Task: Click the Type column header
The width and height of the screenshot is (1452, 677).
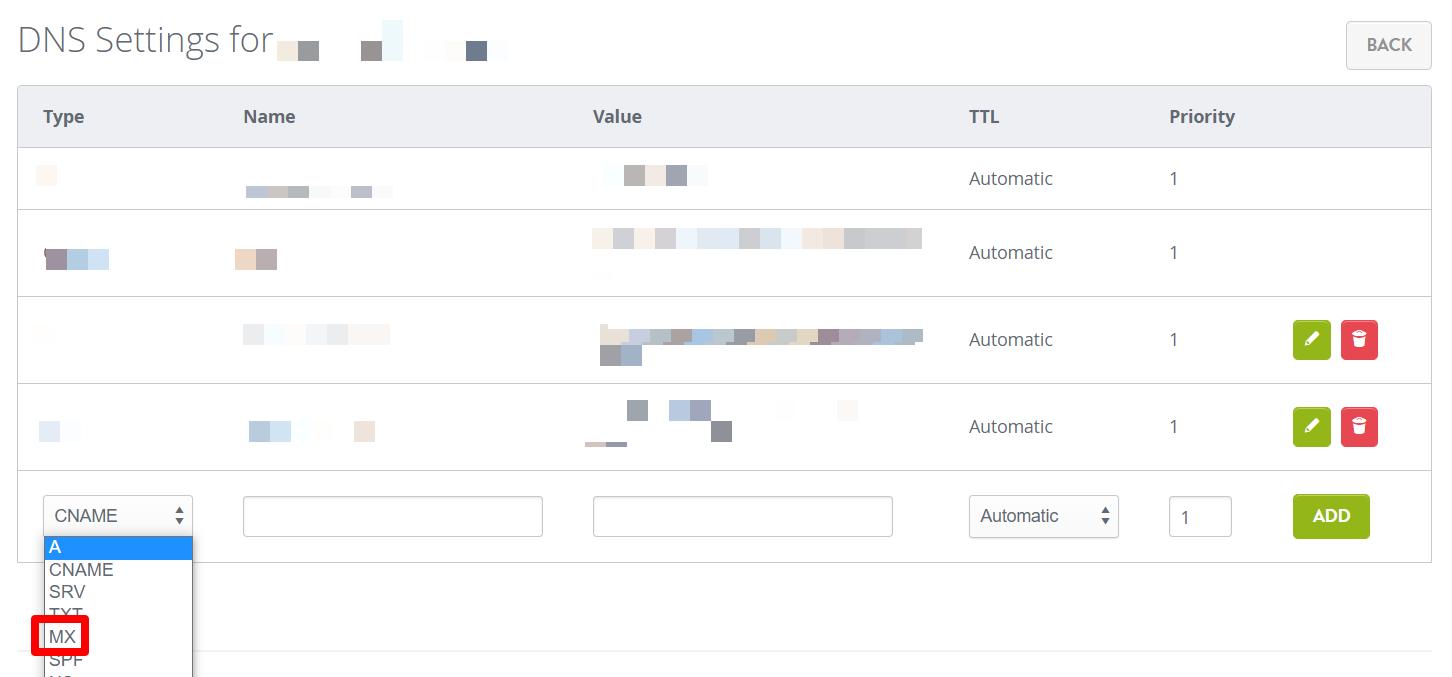Action: pos(63,117)
